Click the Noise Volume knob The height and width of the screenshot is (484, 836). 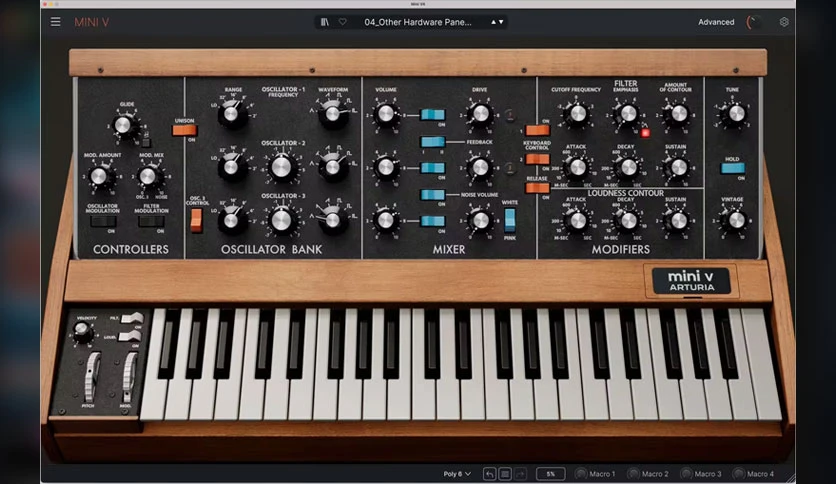(480, 220)
